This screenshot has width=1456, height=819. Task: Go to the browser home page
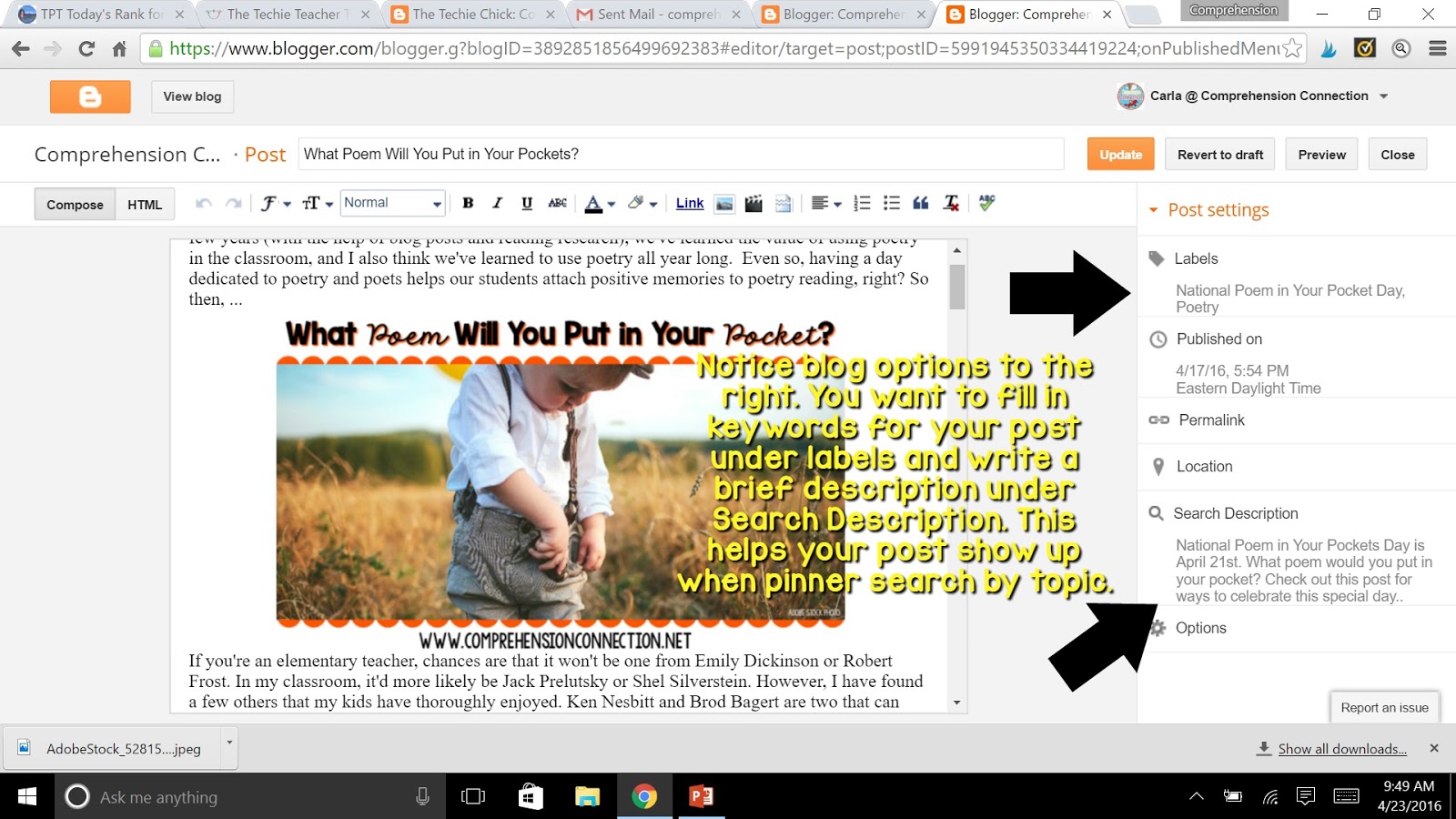[119, 49]
